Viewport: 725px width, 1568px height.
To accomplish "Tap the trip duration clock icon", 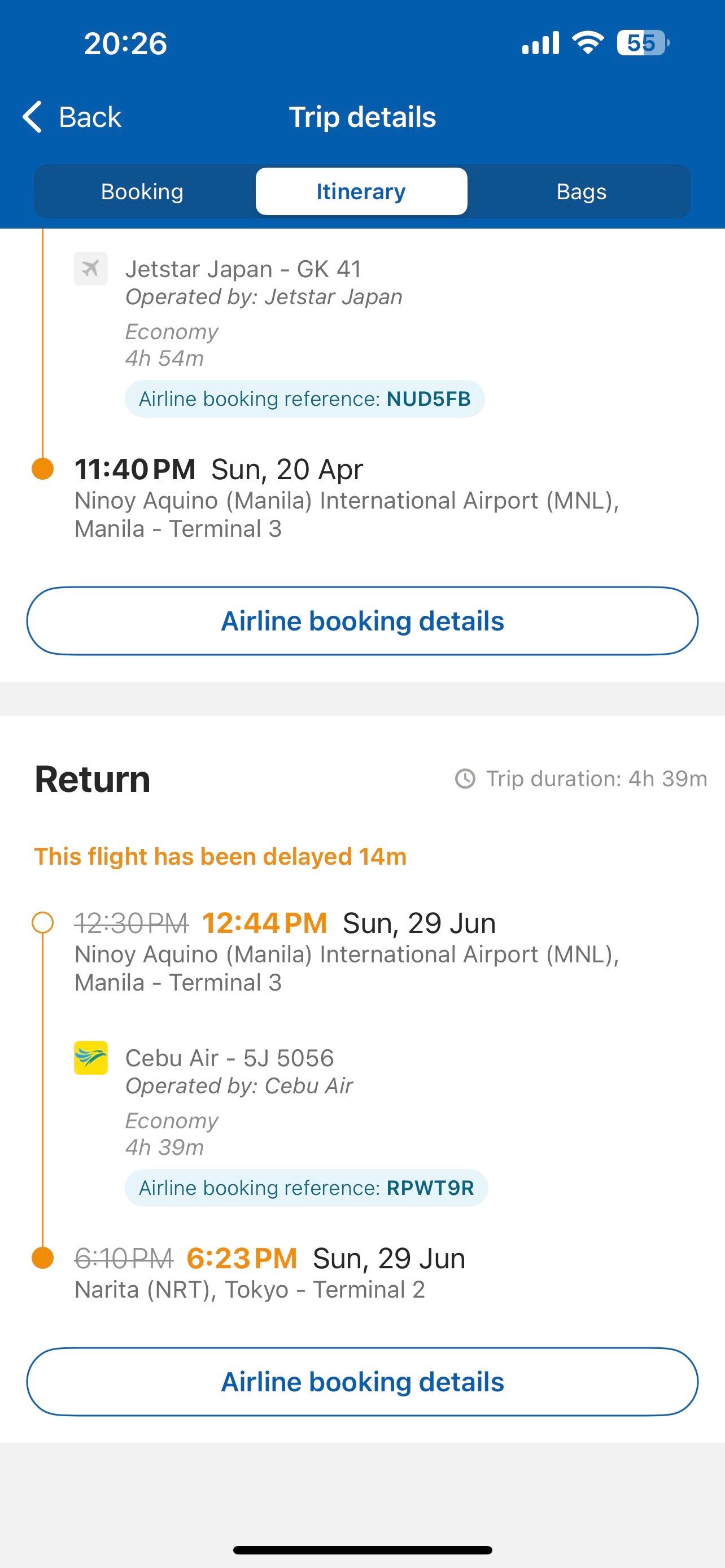I will coord(465,778).
